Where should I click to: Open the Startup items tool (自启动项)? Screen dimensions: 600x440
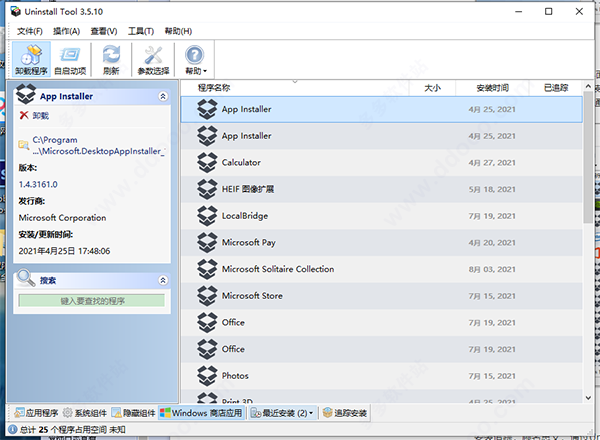tap(70, 59)
